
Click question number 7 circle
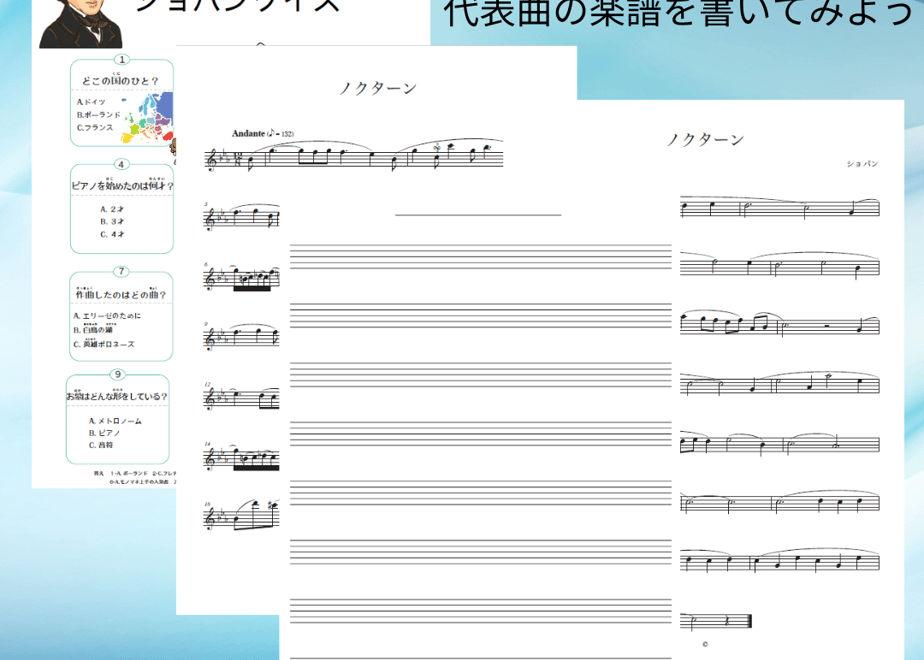tap(121, 272)
